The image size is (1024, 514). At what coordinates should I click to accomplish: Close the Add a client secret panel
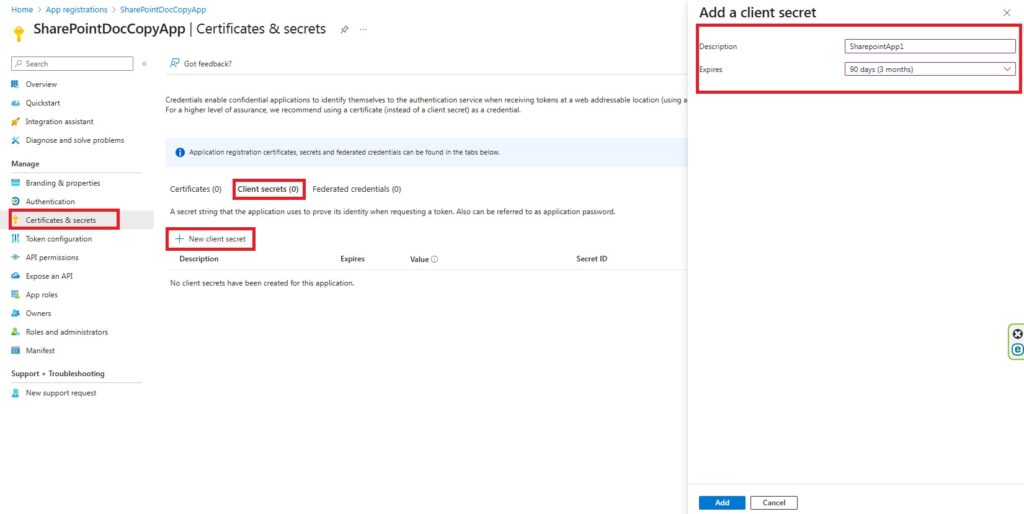pos(1006,13)
